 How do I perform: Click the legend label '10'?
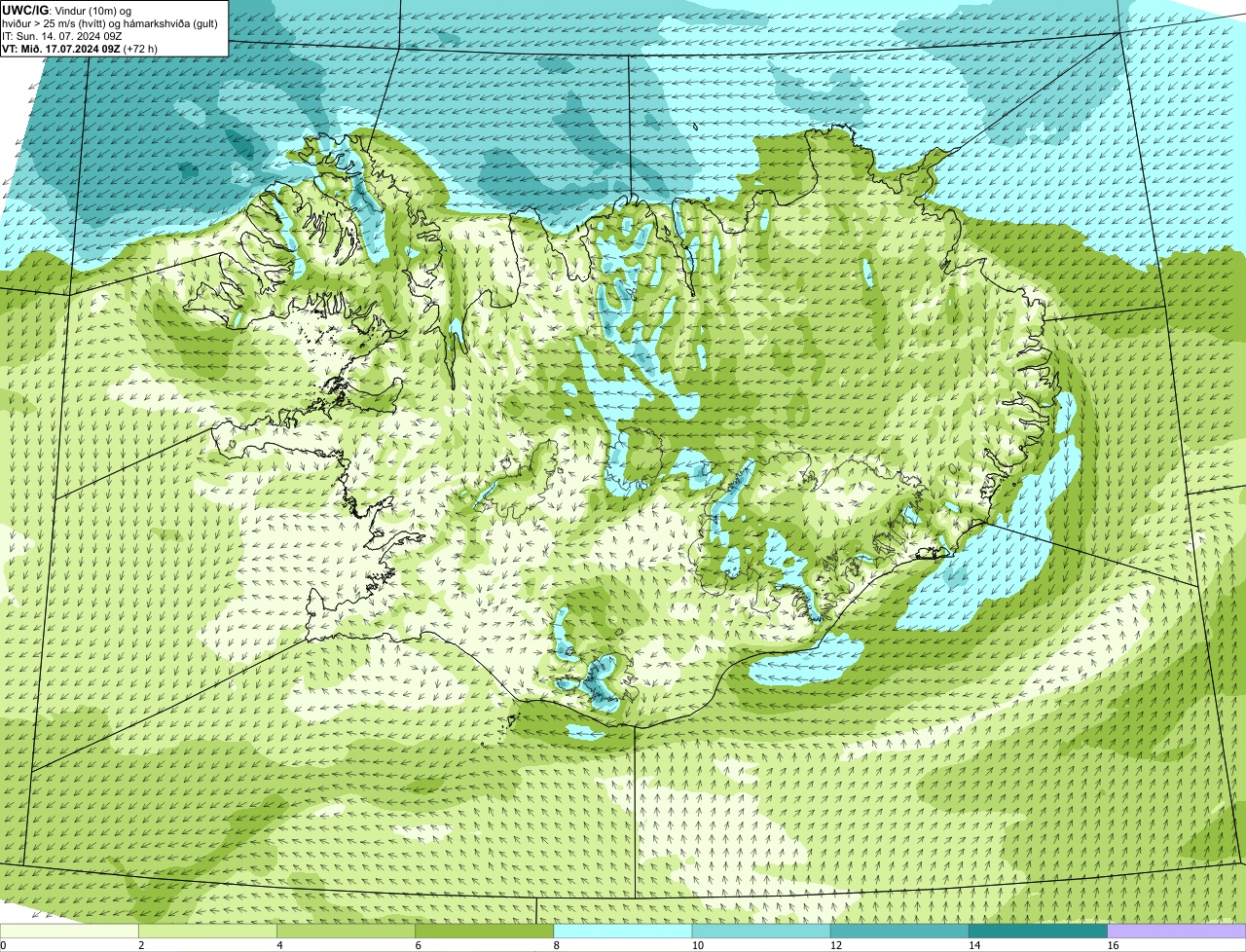click(x=697, y=945)
